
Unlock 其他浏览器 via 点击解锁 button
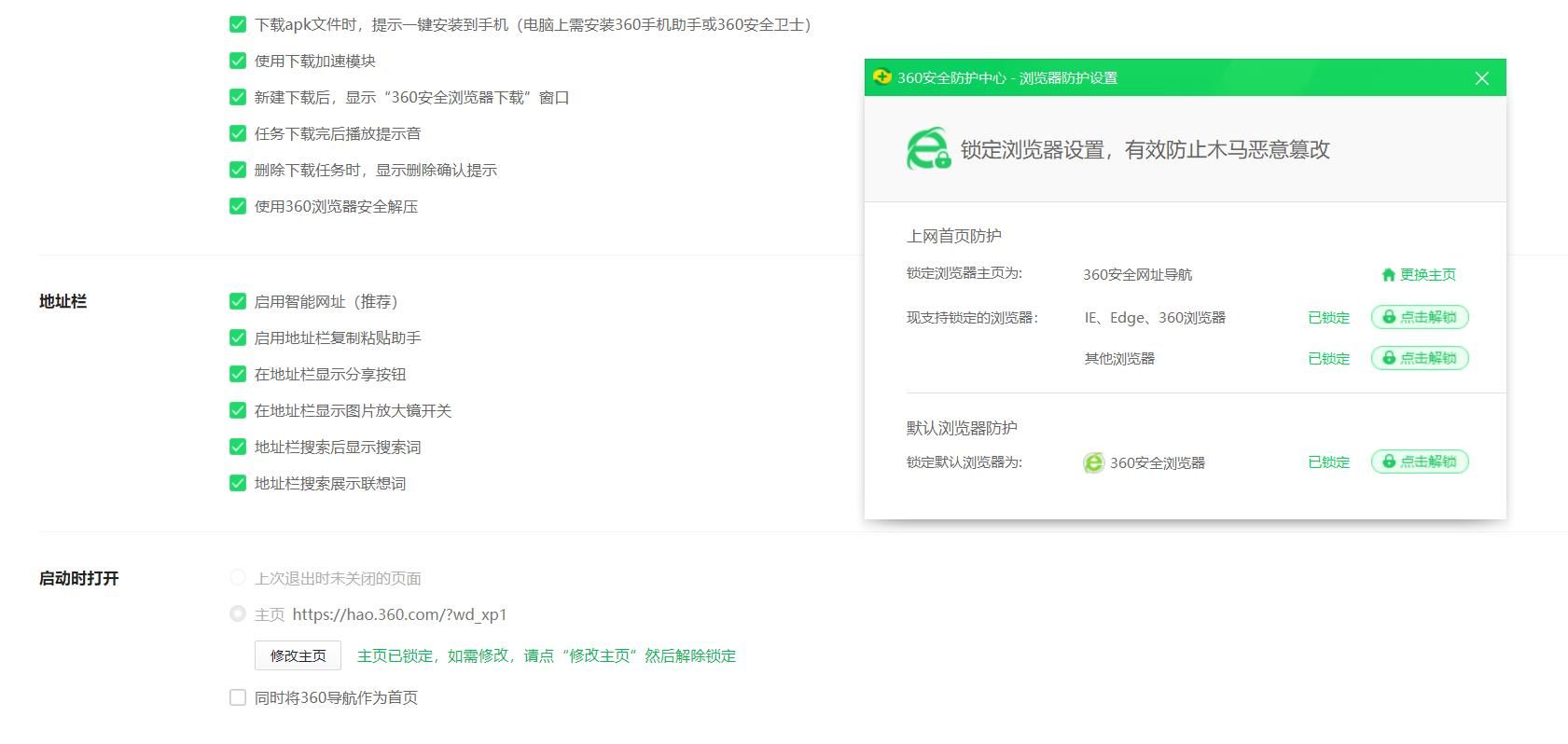tap(1420, 358)
